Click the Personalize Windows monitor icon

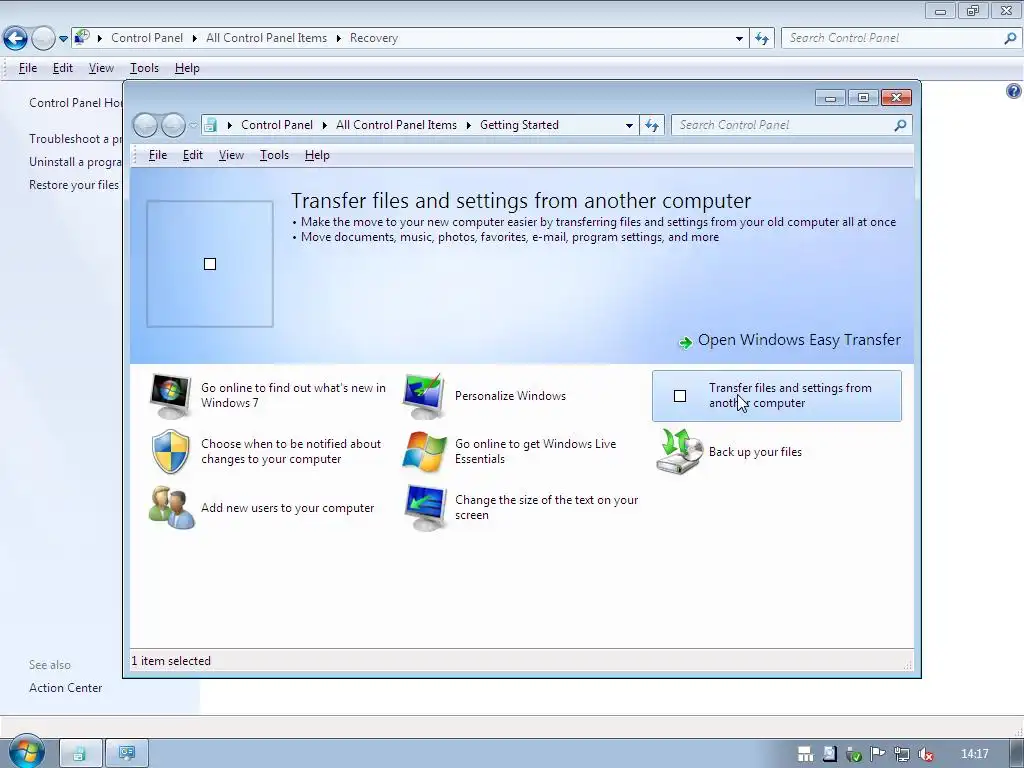[x=424, y=396]
